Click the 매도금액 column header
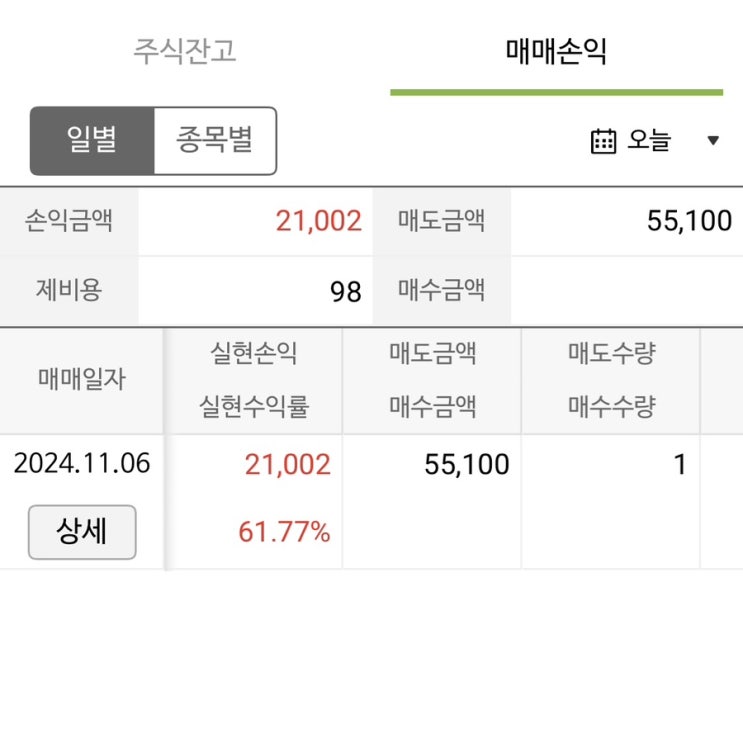Image resolution: width=743 pixels, height=743 pixels. [432, 353]
